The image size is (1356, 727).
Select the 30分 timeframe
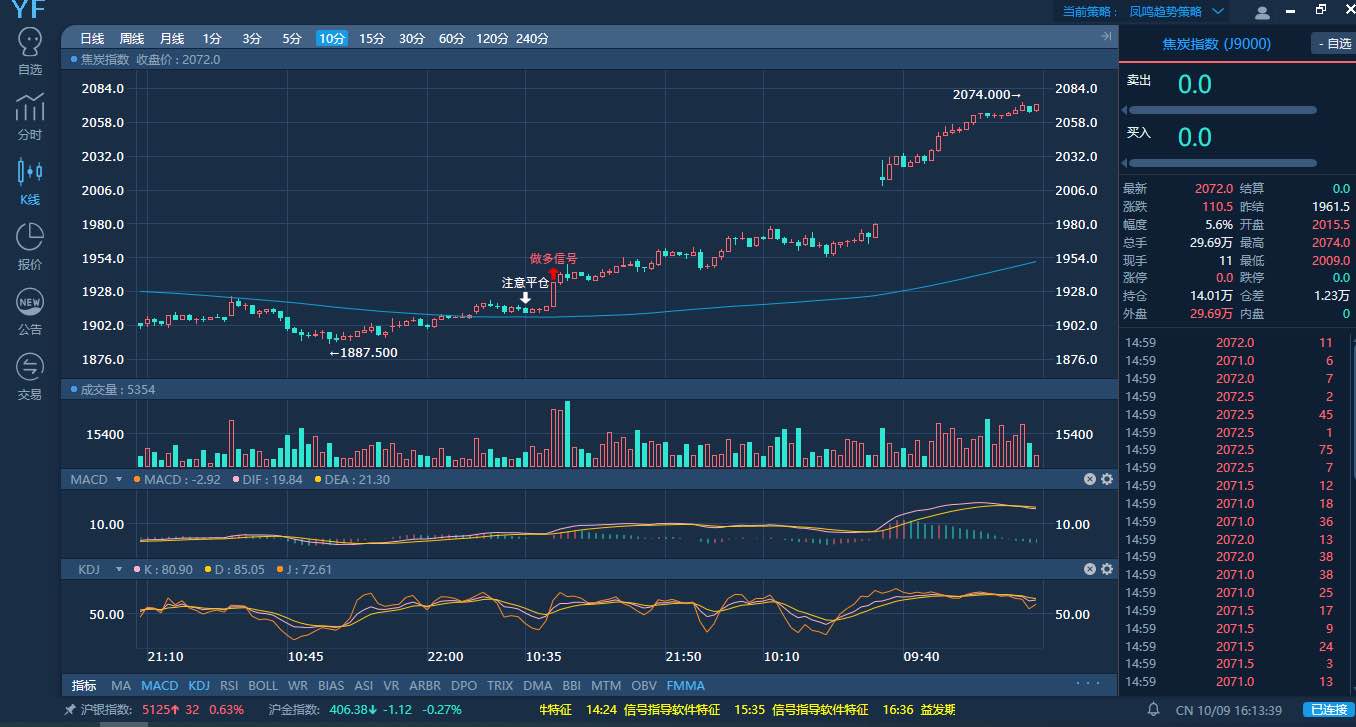tap(412, 38)
